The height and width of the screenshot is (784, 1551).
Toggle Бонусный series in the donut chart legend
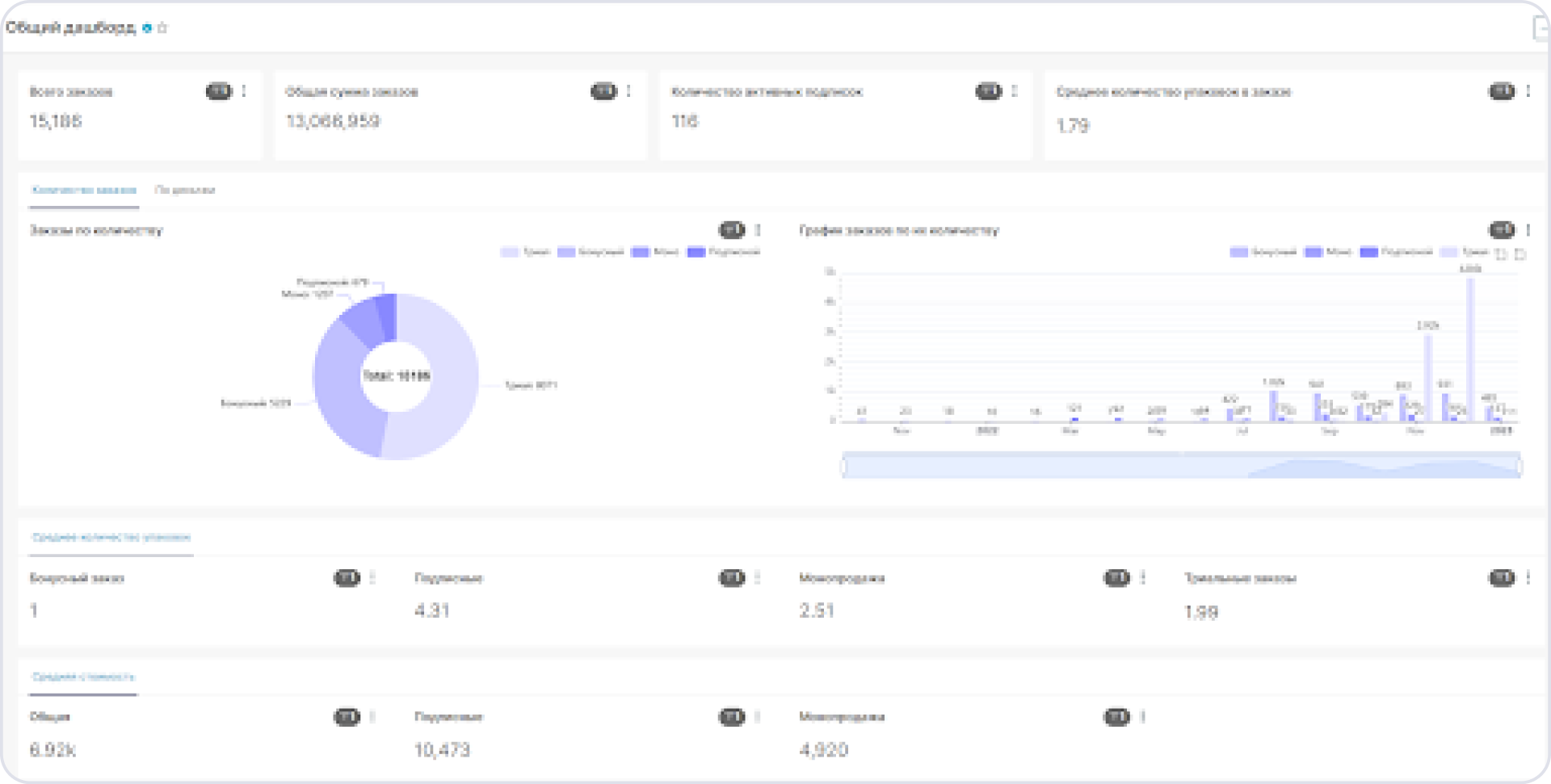pos(591,252)
